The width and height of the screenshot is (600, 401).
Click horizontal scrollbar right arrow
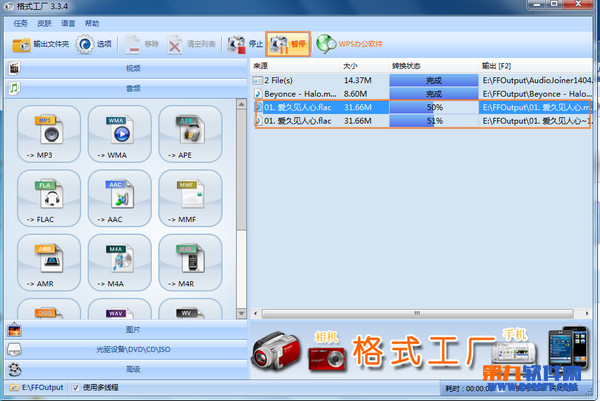pos(587,314)
